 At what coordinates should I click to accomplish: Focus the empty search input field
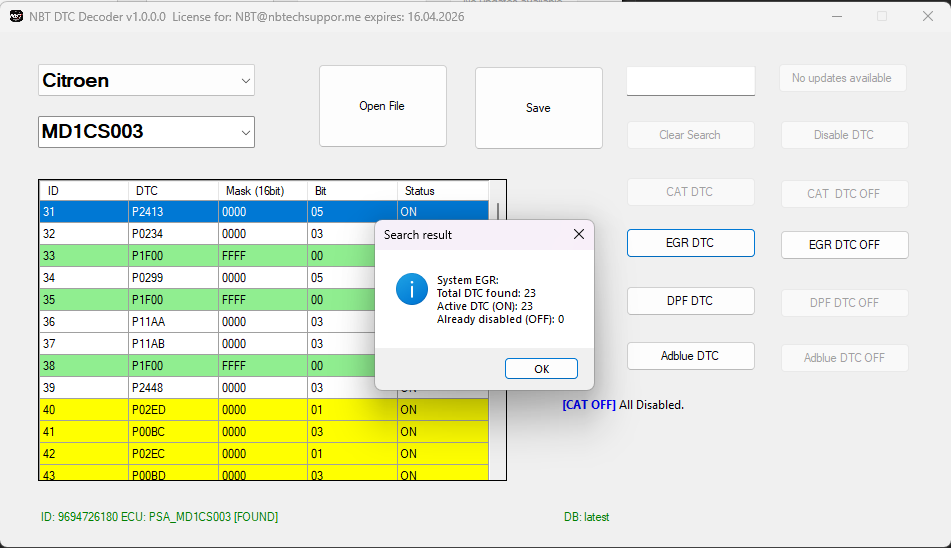pyautogui.click(x=691, y=81)
